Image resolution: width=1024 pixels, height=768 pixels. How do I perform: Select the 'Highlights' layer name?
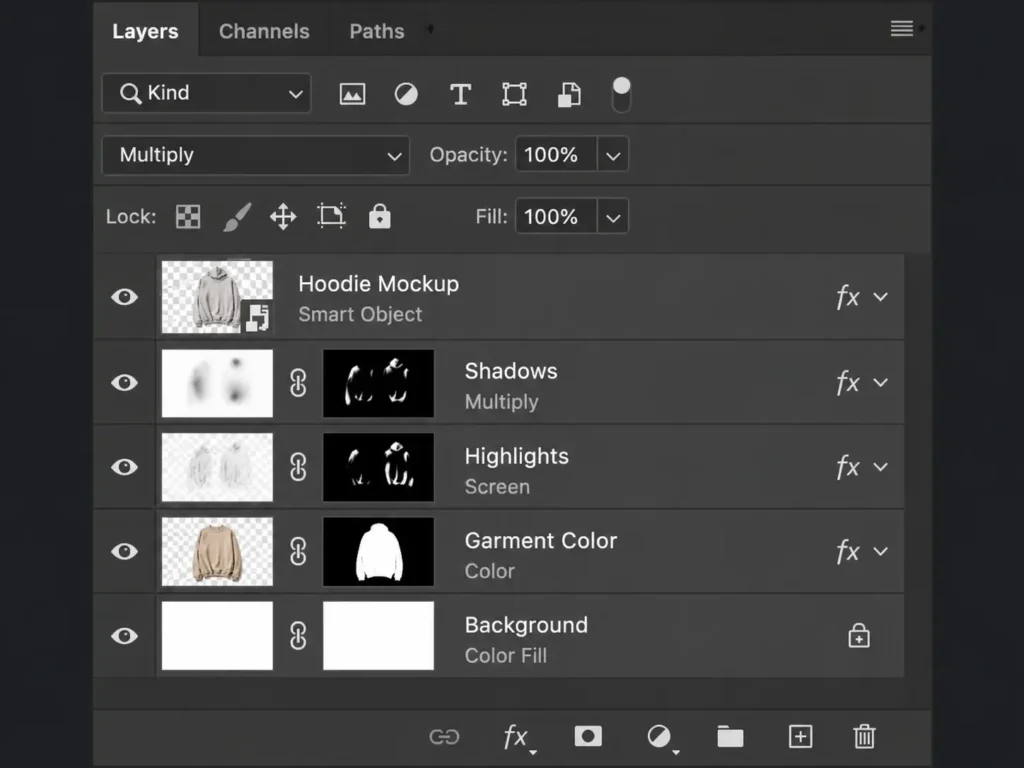[517, 456]
